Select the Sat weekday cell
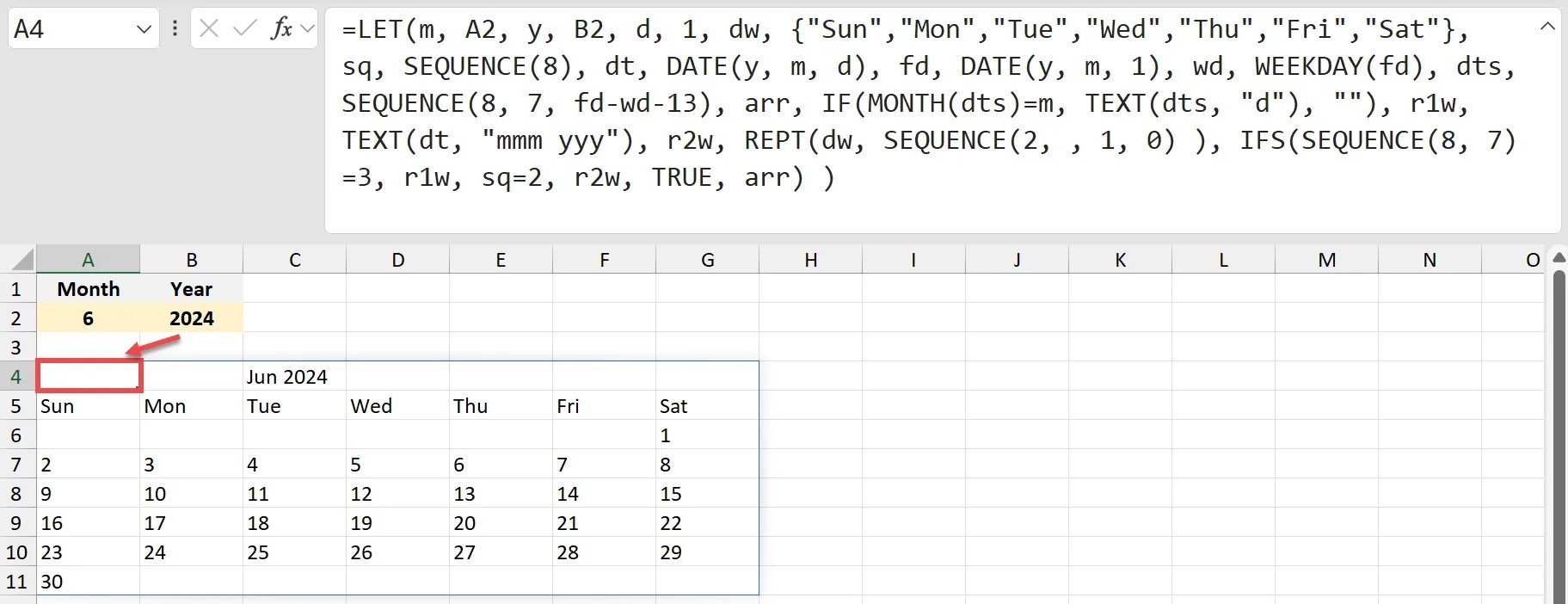 point(707,406)
